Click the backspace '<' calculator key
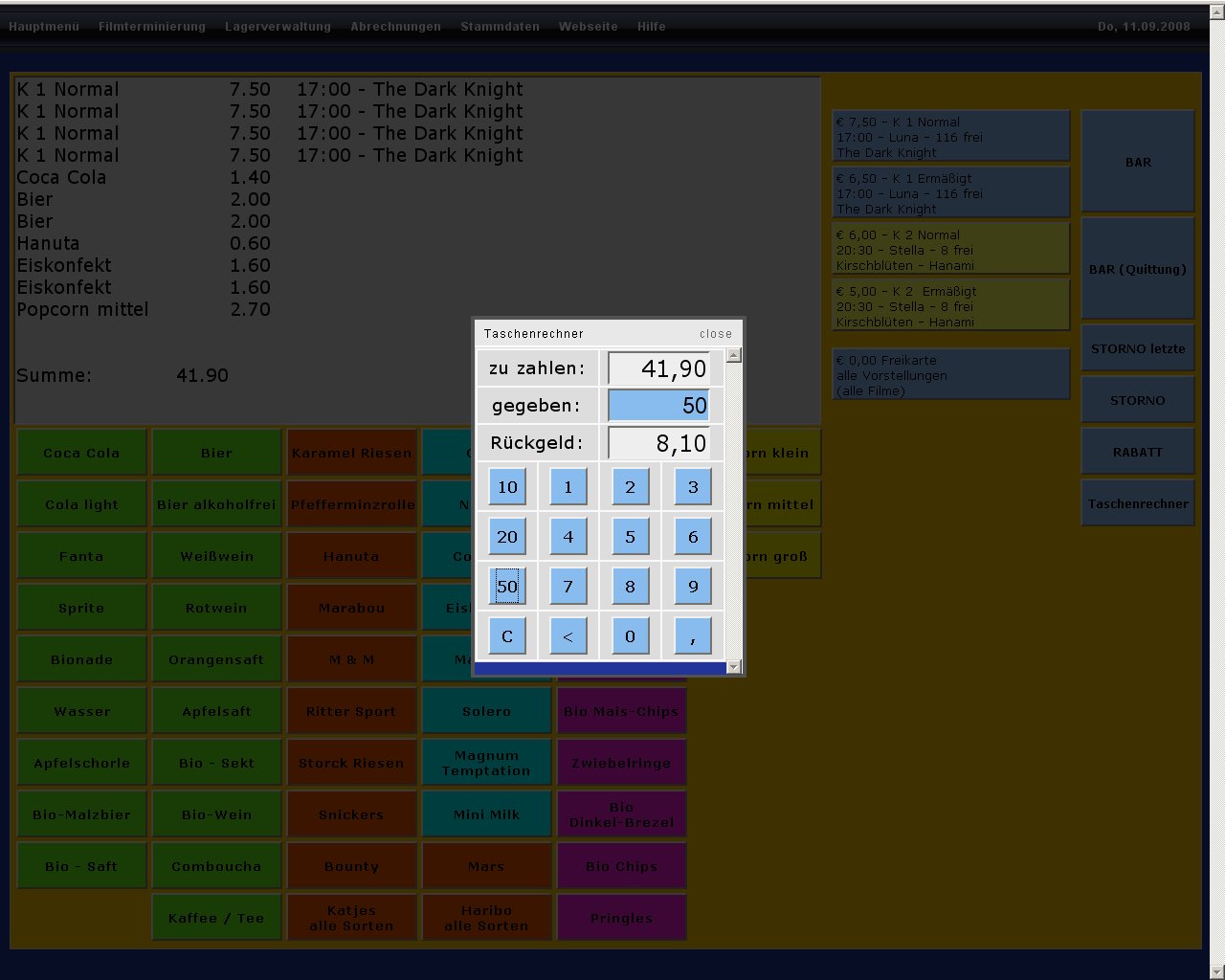The image size is (1225, 980). coord(568,636)
